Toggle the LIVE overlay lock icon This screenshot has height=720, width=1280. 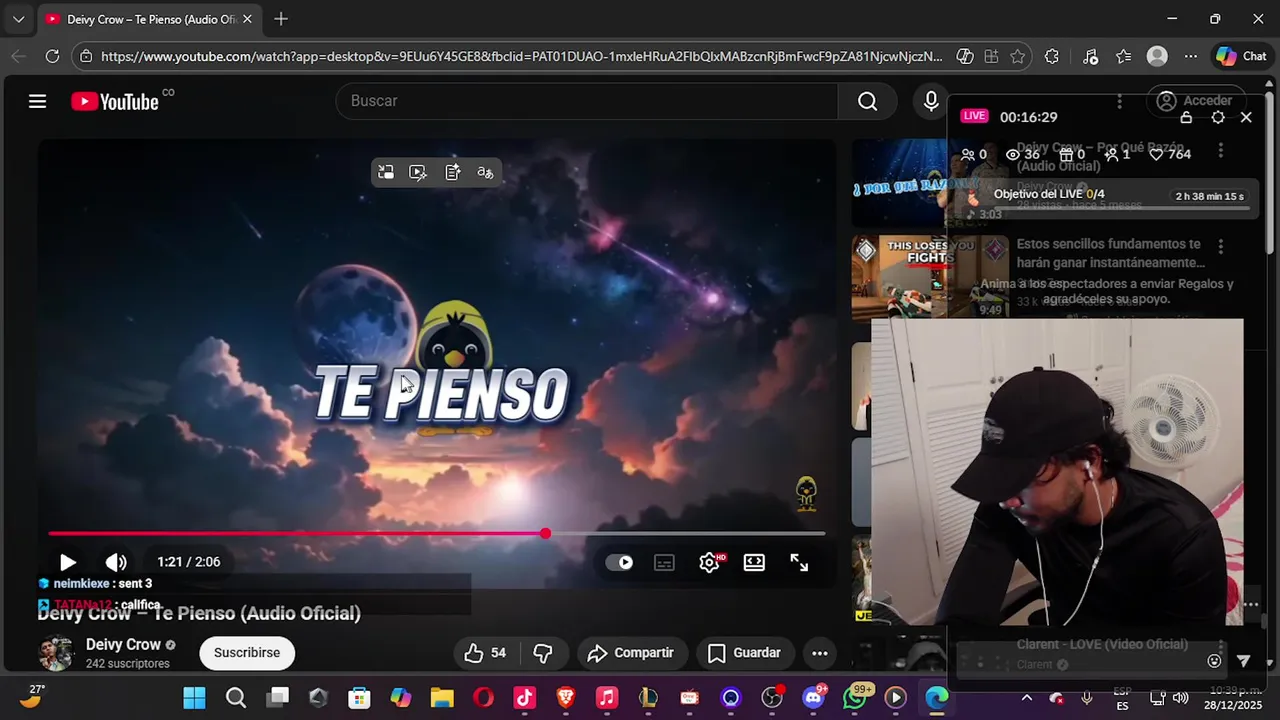pyautogui.click(x=1186, y=117)
